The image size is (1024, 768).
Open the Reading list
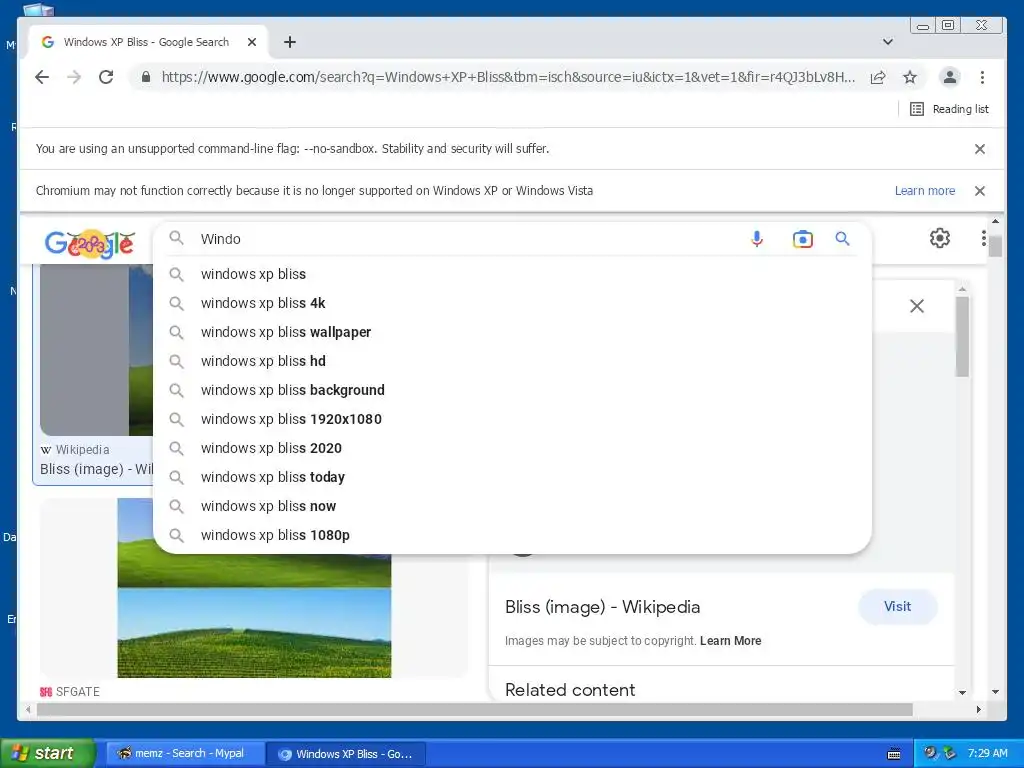pos(950,109)
